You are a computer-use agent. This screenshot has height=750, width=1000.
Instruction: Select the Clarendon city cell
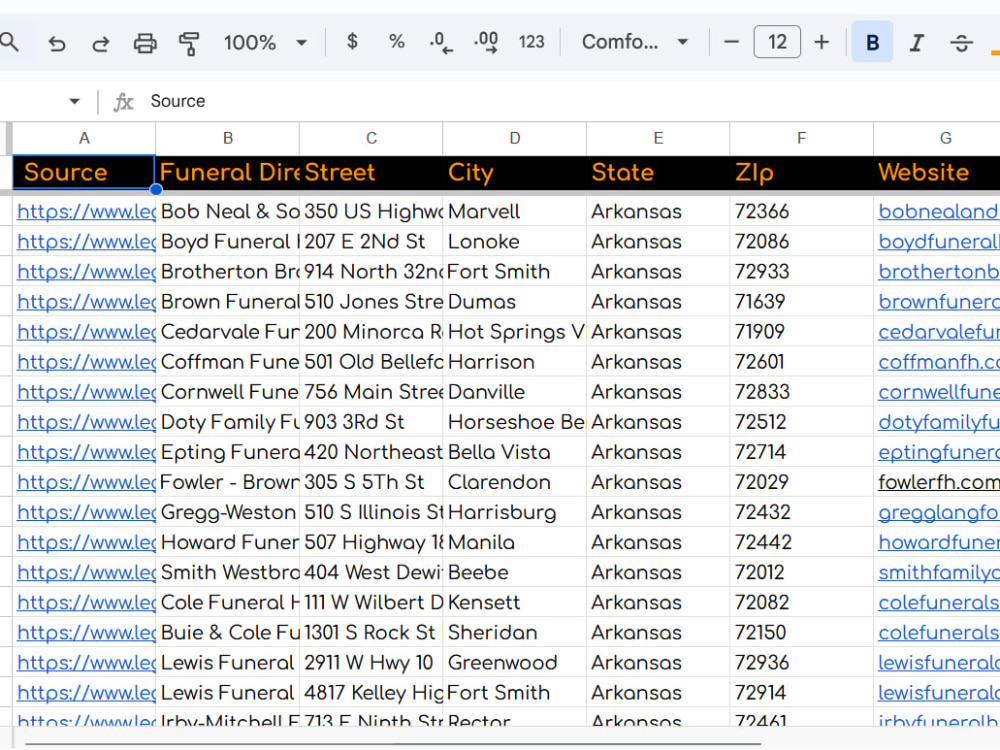pyautogui.click(x=515, y=482)
